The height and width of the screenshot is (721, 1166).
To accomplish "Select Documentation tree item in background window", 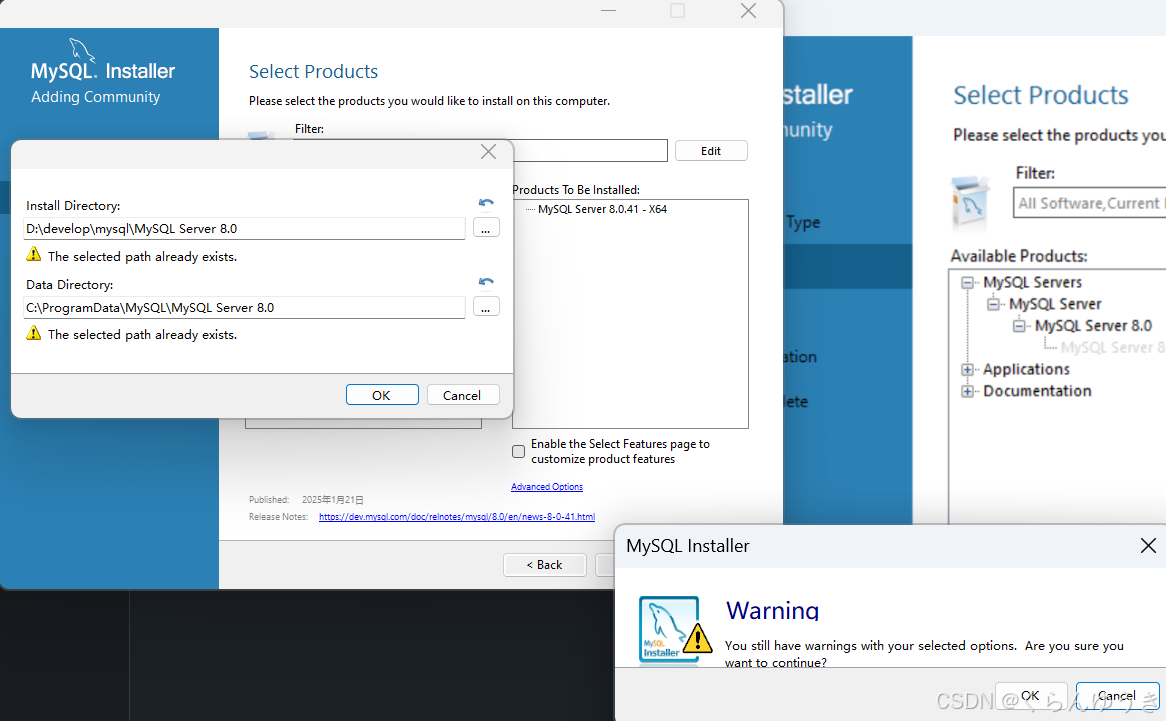I will coord(1037,391).
